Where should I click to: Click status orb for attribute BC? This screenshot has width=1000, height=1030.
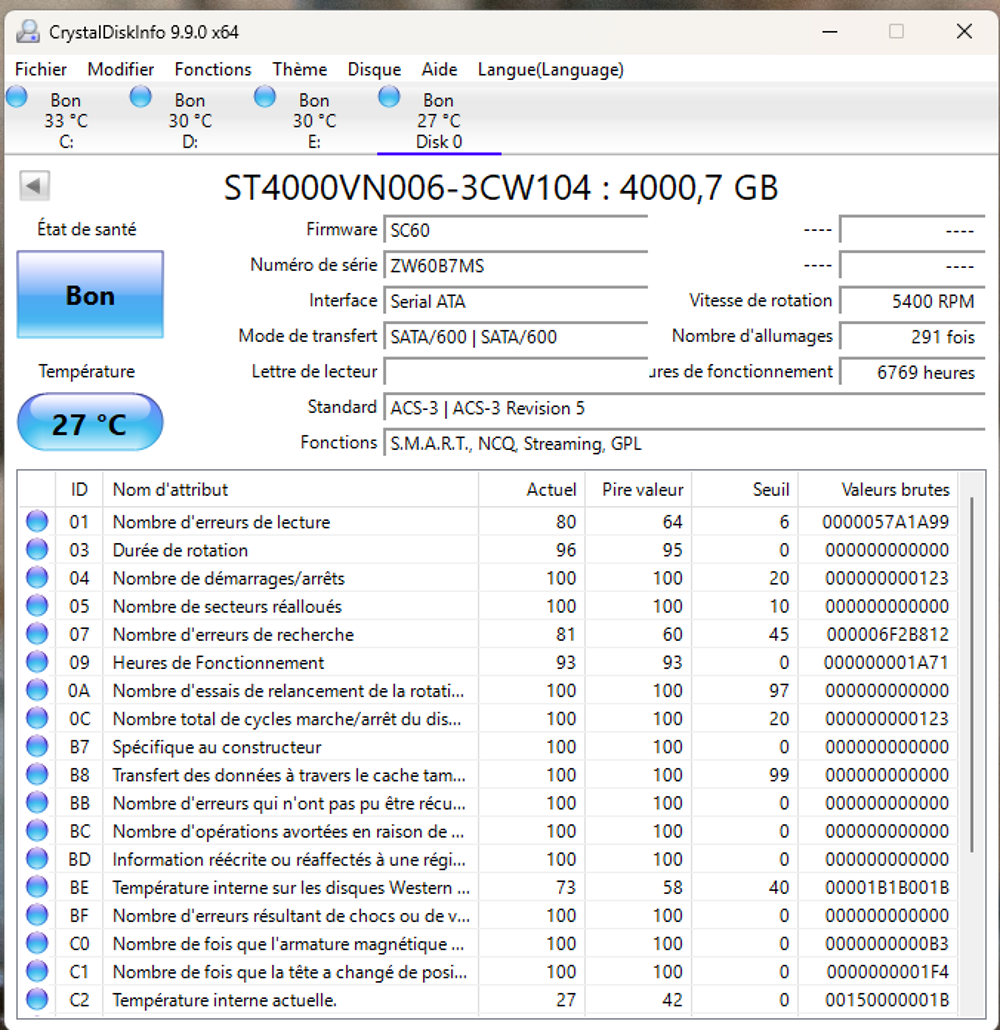tap(37, 830)
